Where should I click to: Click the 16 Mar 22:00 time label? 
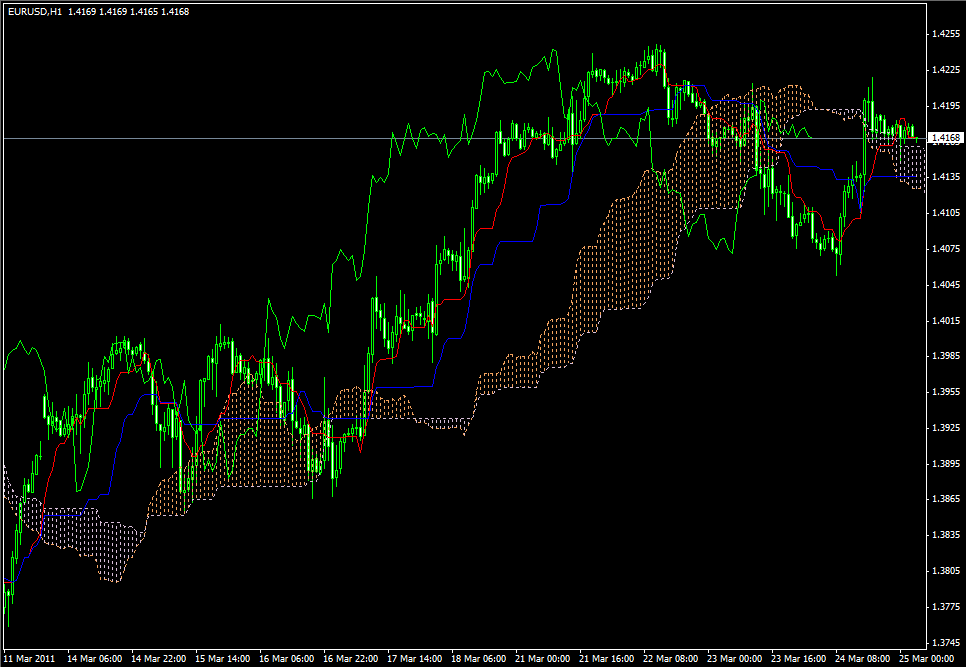(351, 658)
